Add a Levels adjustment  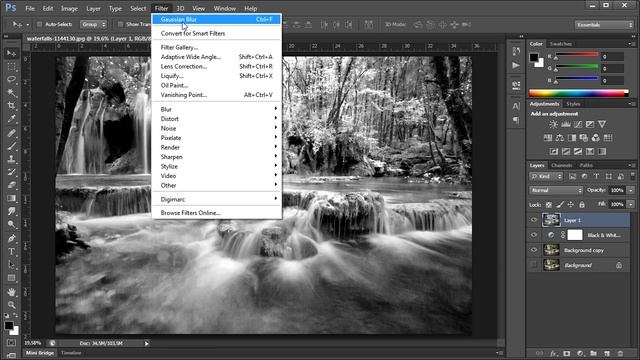[566, 124]
